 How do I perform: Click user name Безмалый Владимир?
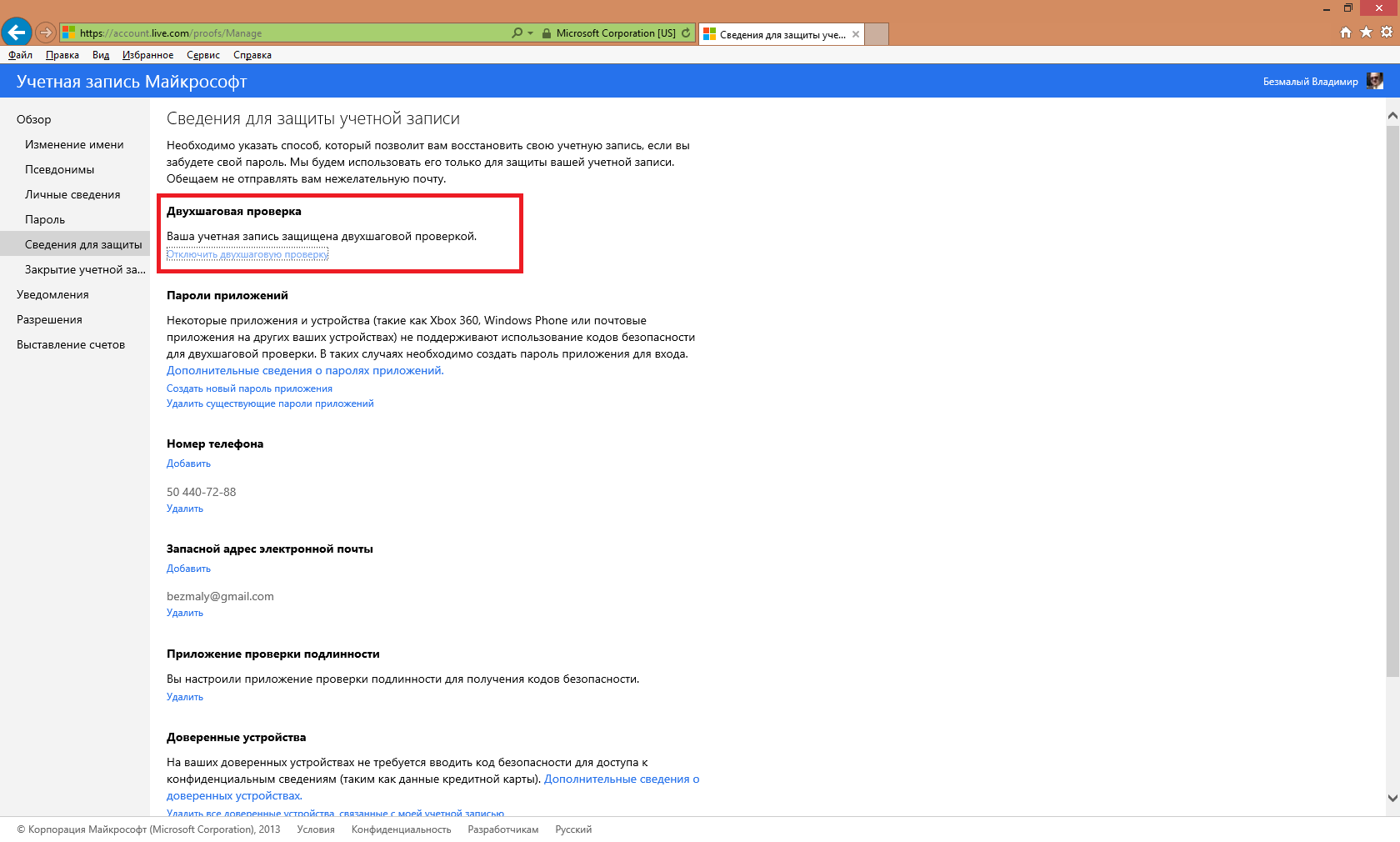pyautogui.click(x=1310, y=82)
